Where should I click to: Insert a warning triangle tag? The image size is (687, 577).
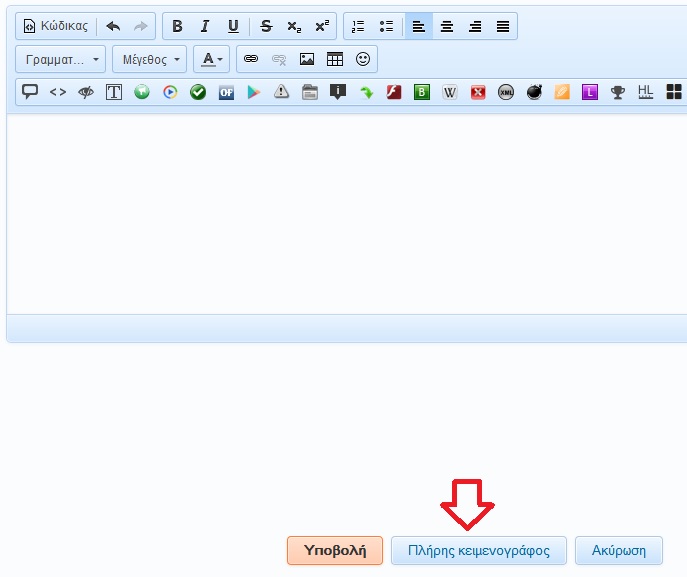click(281, 92)
